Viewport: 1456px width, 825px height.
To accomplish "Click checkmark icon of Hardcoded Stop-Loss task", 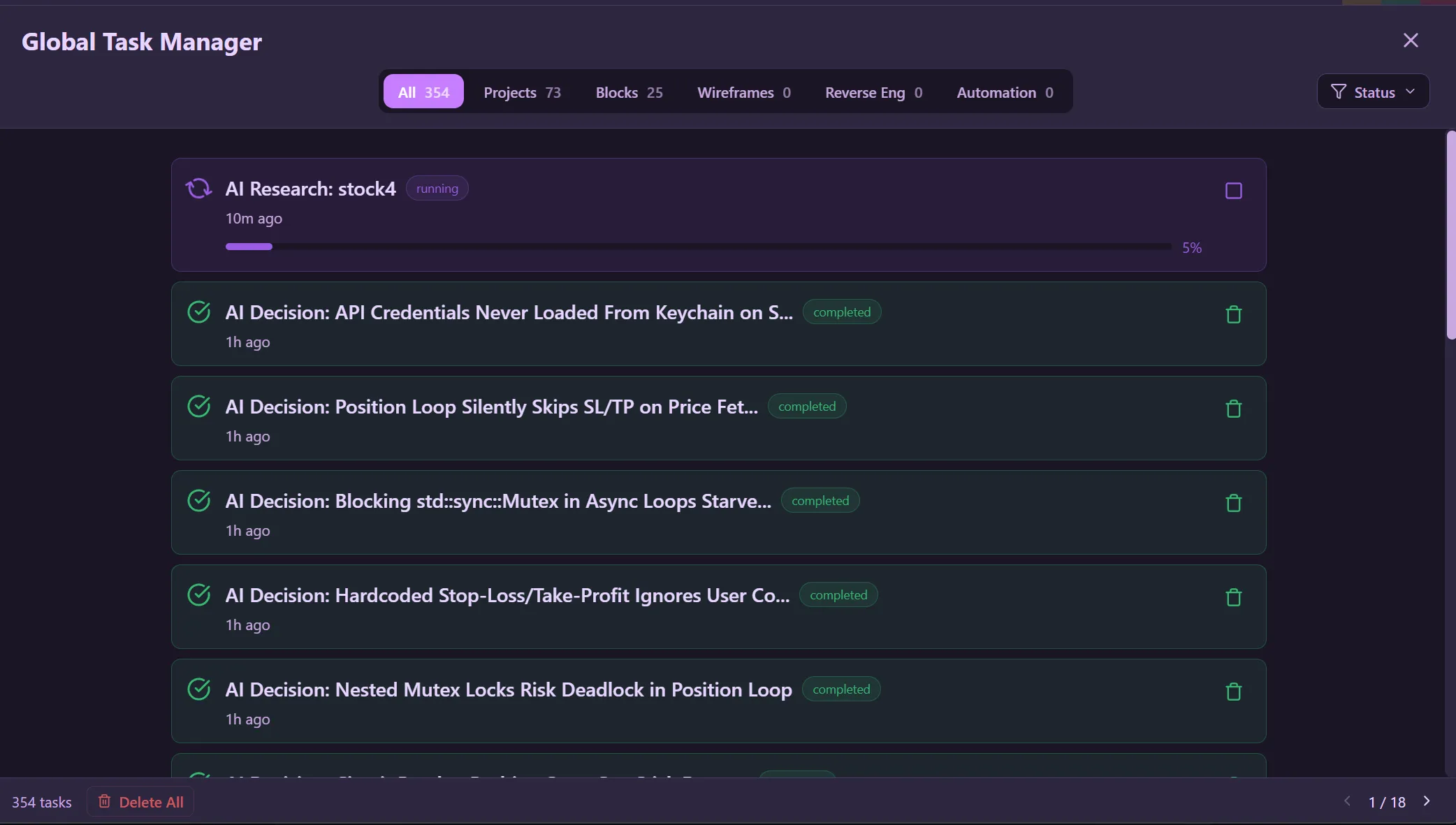I will click(x=199, y=595).
